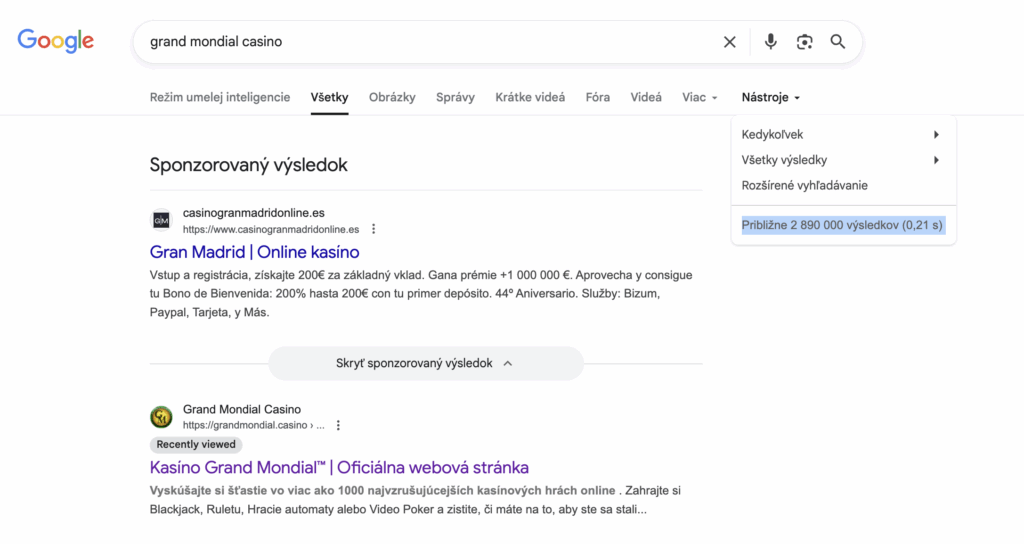Collapse ads via Skryť sponzorovaný výsledok

pyautogui.click(x=425, y=363)
